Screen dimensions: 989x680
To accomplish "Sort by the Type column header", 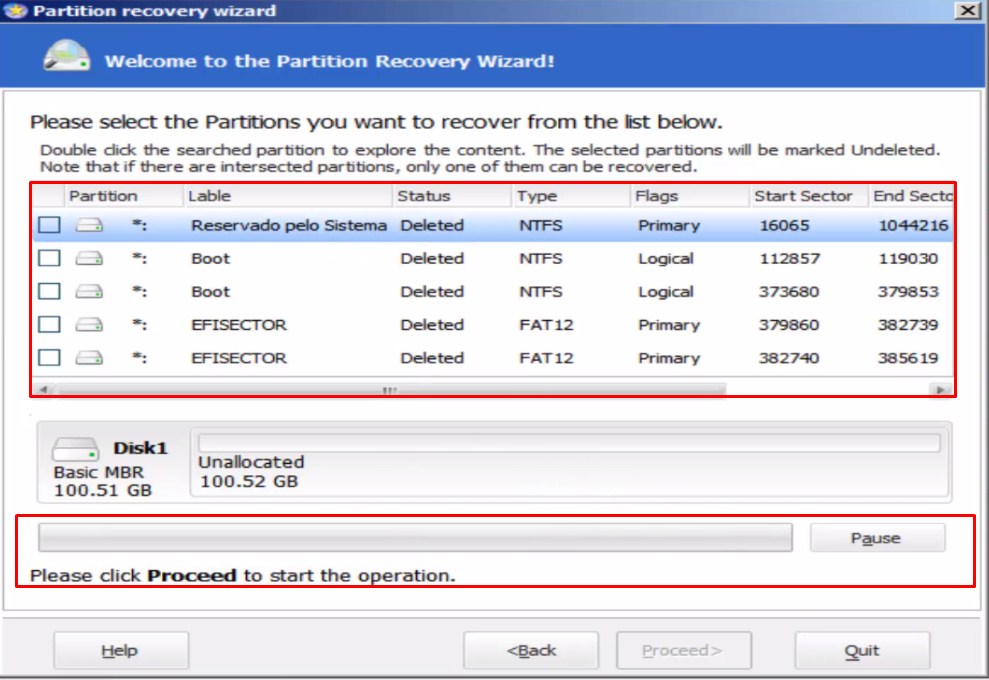I will [x=571, y=196].
